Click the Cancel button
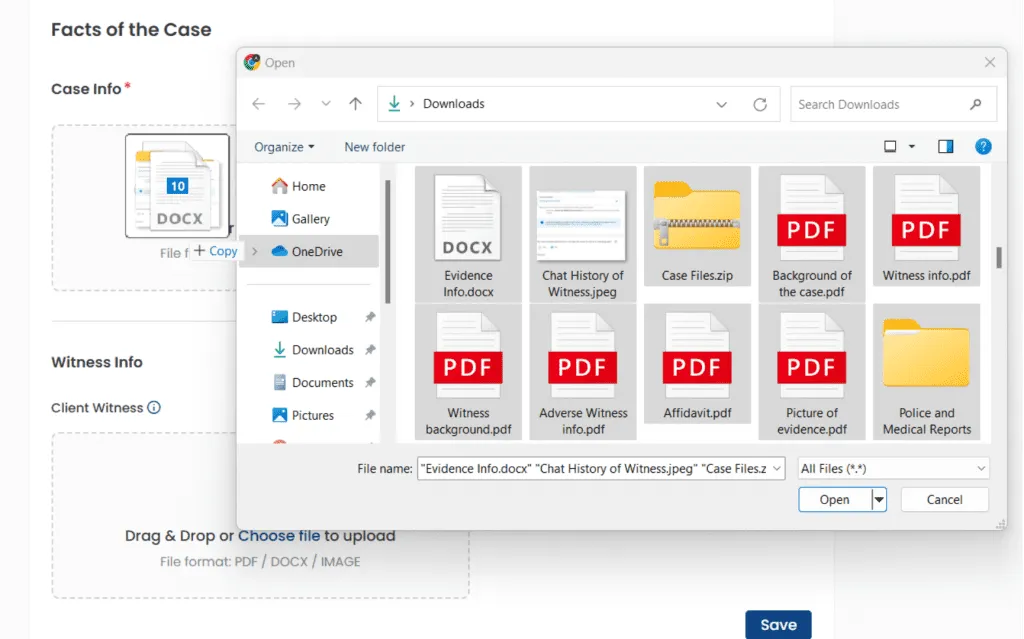 [944, 500]
